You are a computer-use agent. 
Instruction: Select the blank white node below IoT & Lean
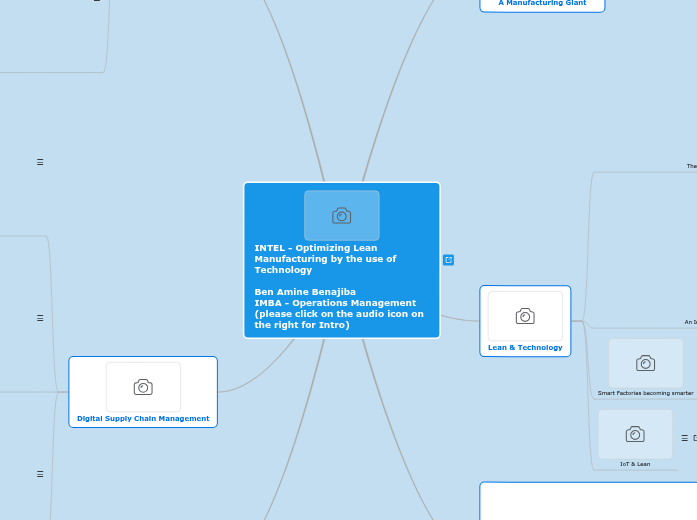[x=588, y=501]
